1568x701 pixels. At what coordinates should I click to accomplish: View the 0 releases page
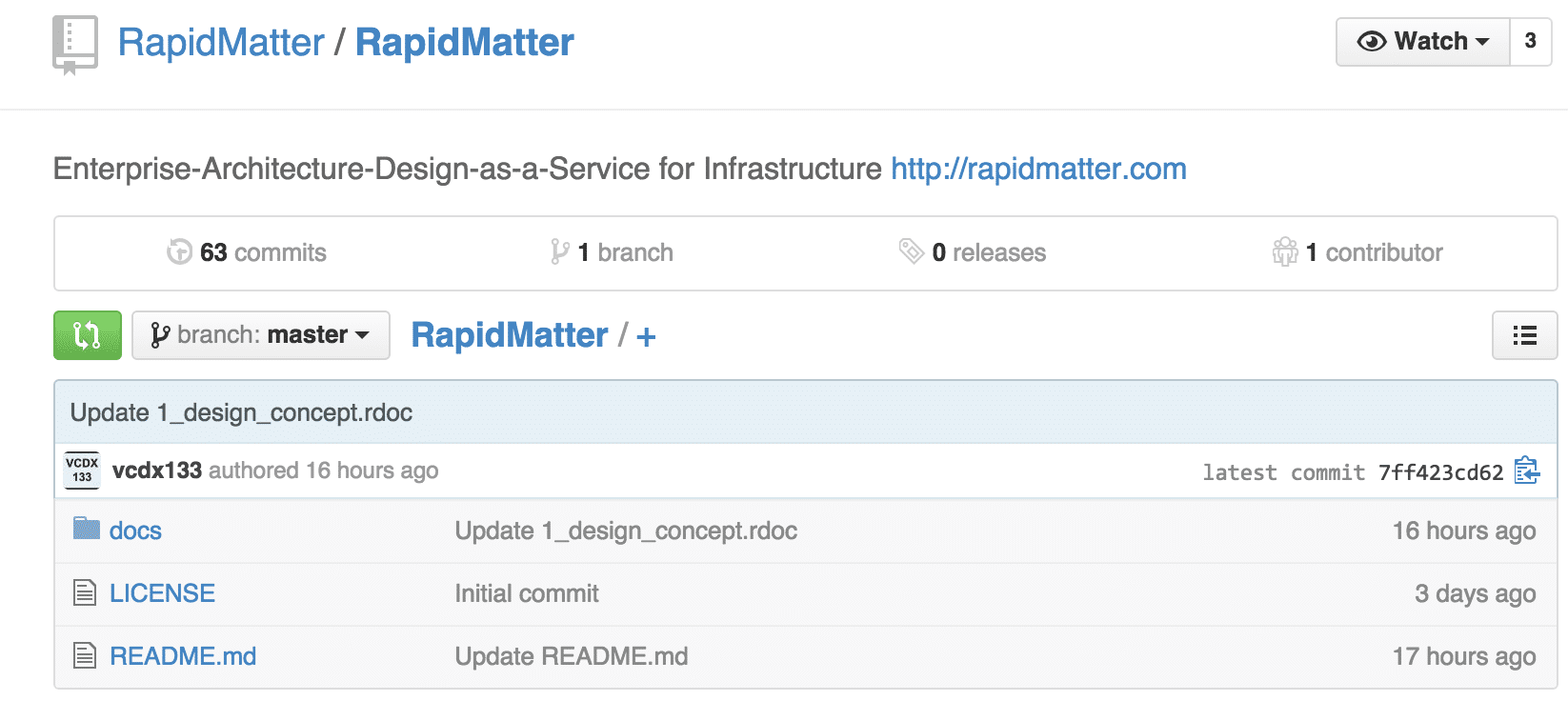973,252
